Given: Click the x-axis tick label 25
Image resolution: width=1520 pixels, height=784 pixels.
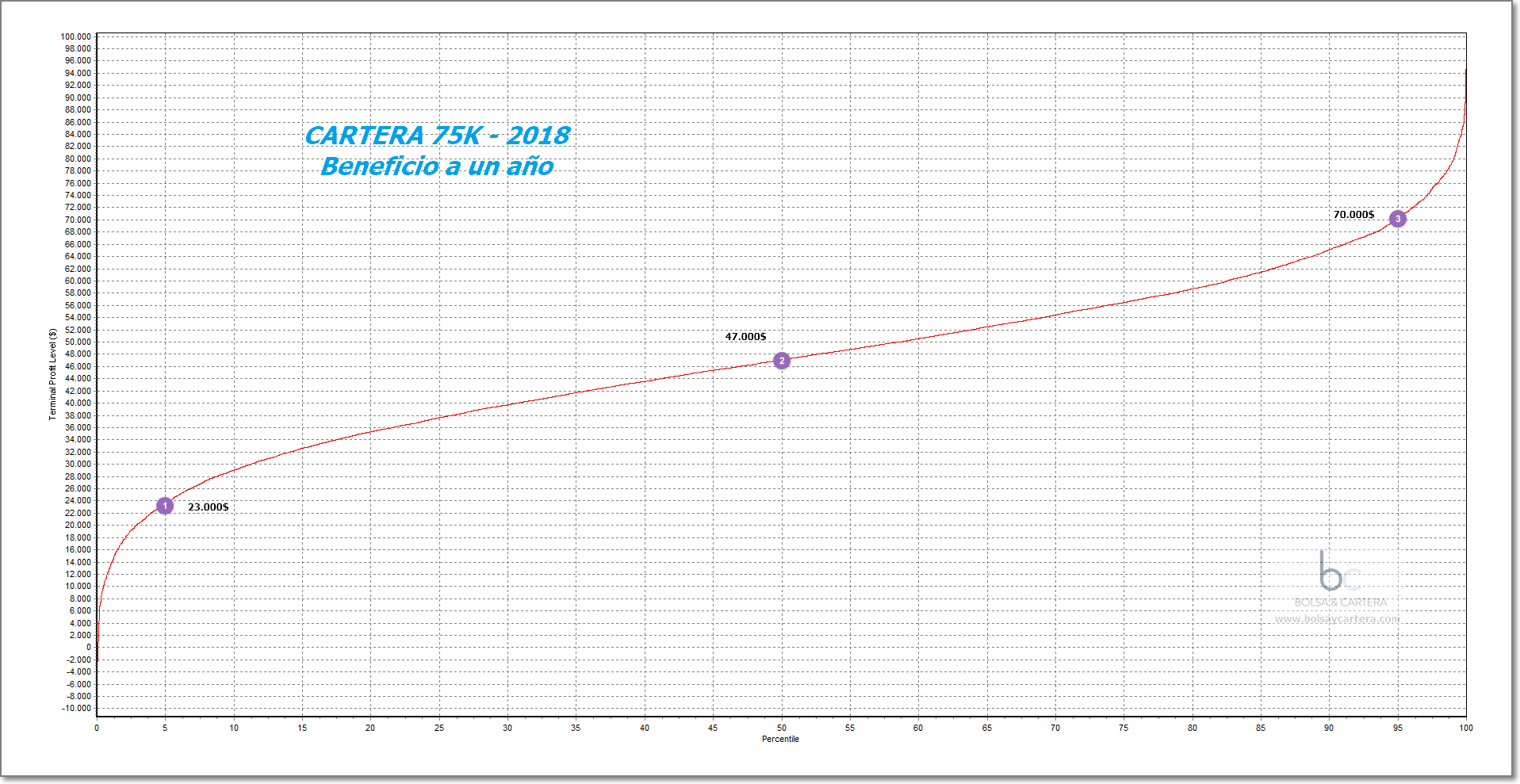Looking at the screenshot, I should 439,728.
